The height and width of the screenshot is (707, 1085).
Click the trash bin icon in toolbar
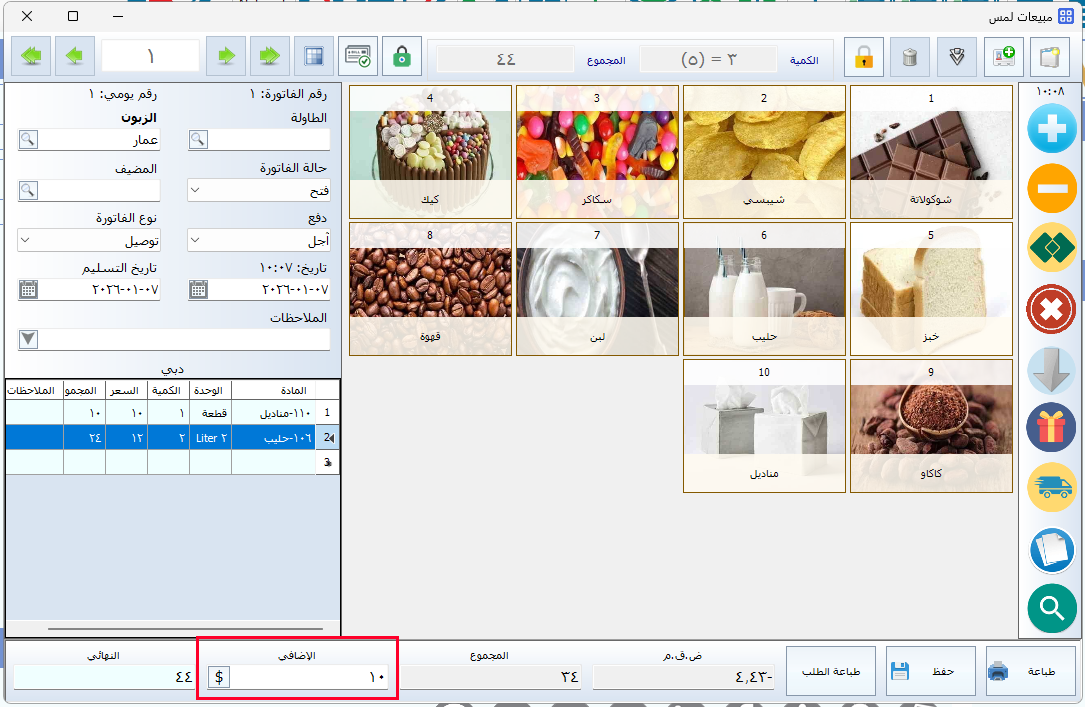pyautogui.click(x=909, y=57)
